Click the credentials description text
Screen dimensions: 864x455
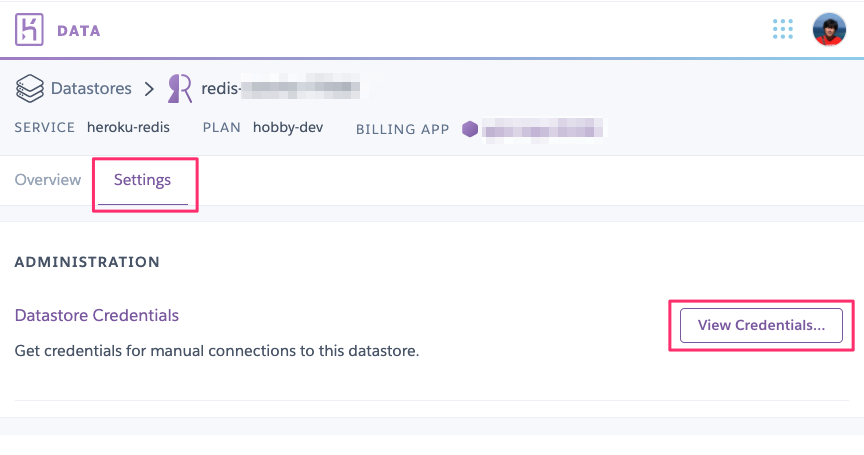[x=217, y=351]
